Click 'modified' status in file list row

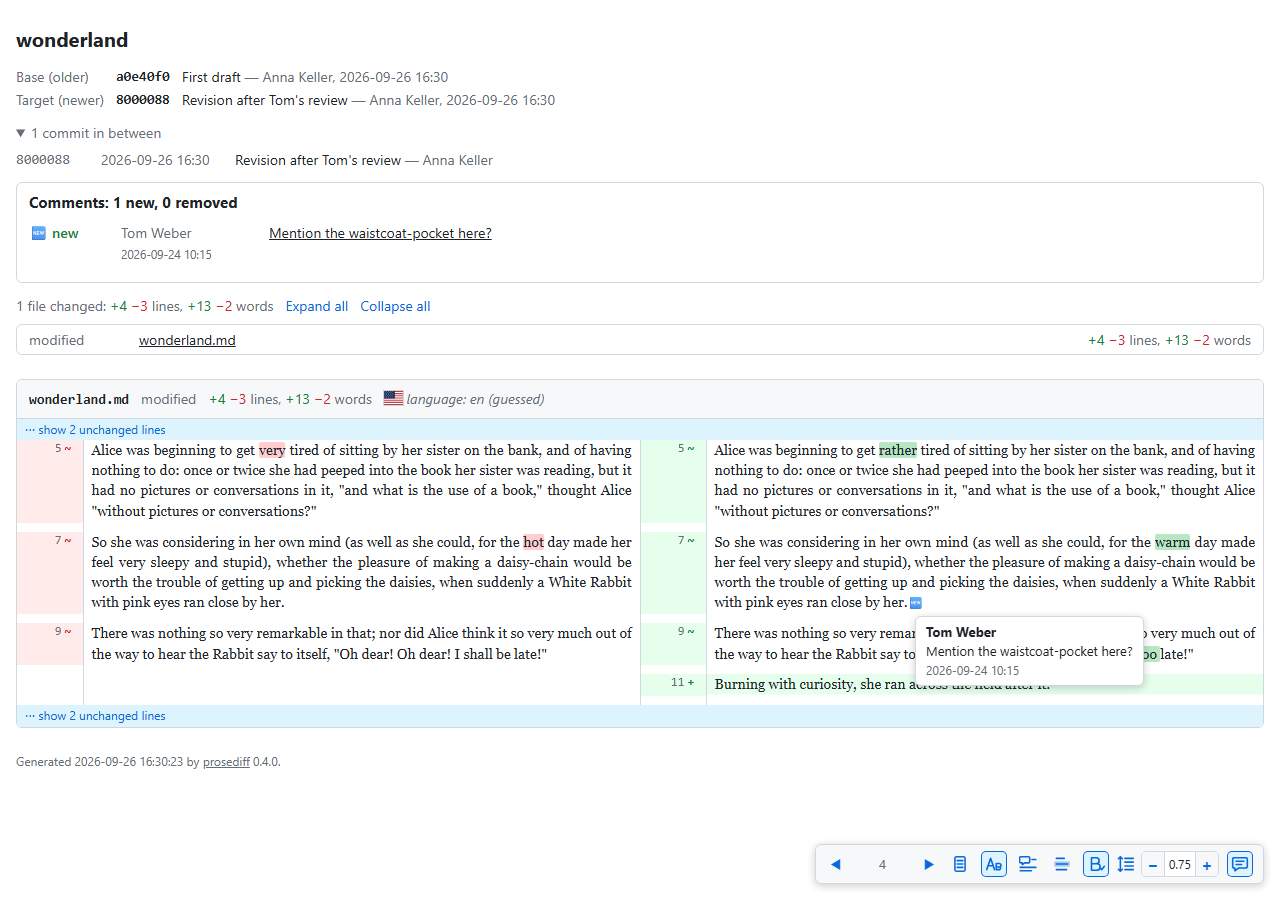pyautogui.click(x=57, y=340)
